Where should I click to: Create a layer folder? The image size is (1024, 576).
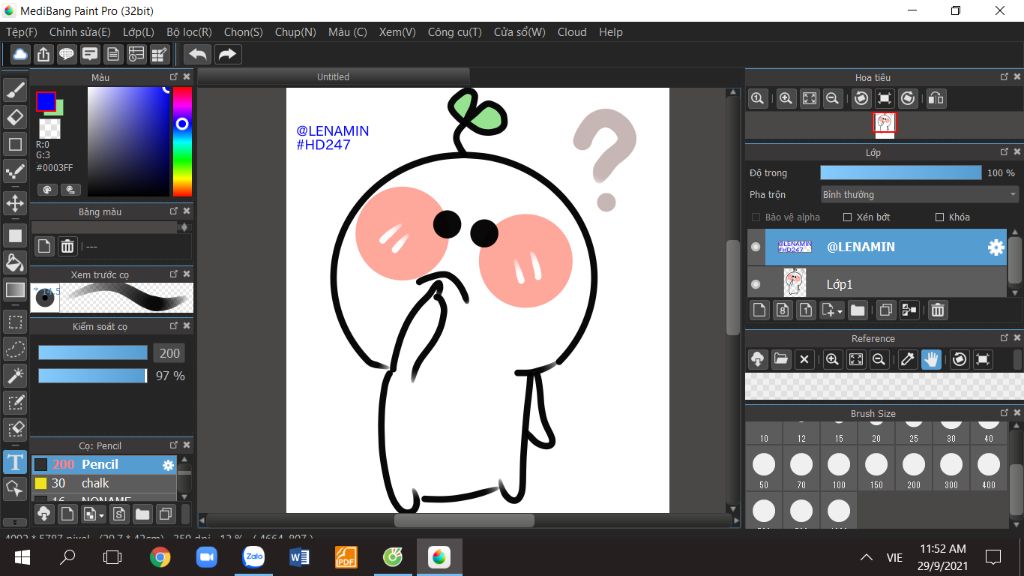click(857, 310)
